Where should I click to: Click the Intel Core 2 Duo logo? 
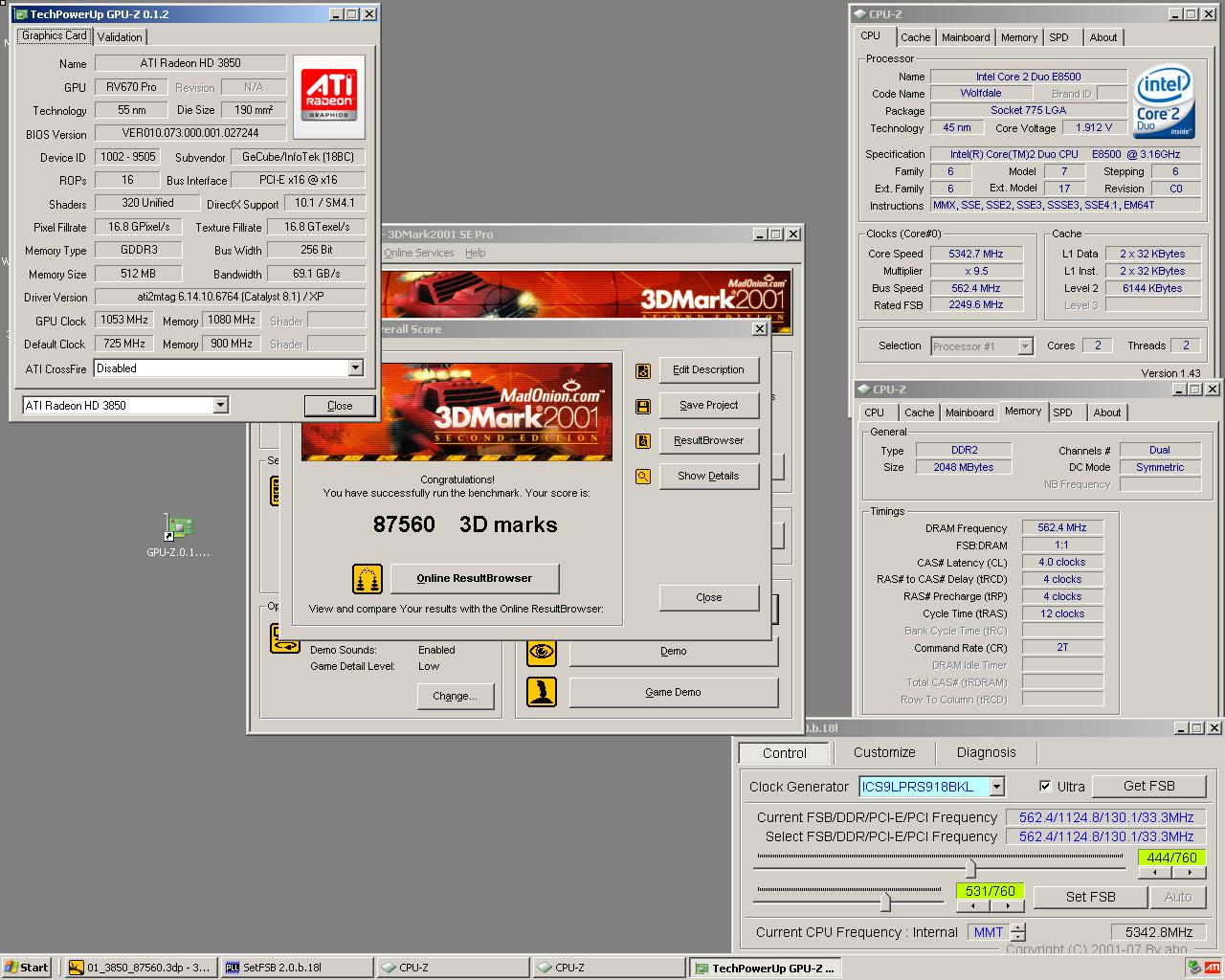(x=1163, y=101)
